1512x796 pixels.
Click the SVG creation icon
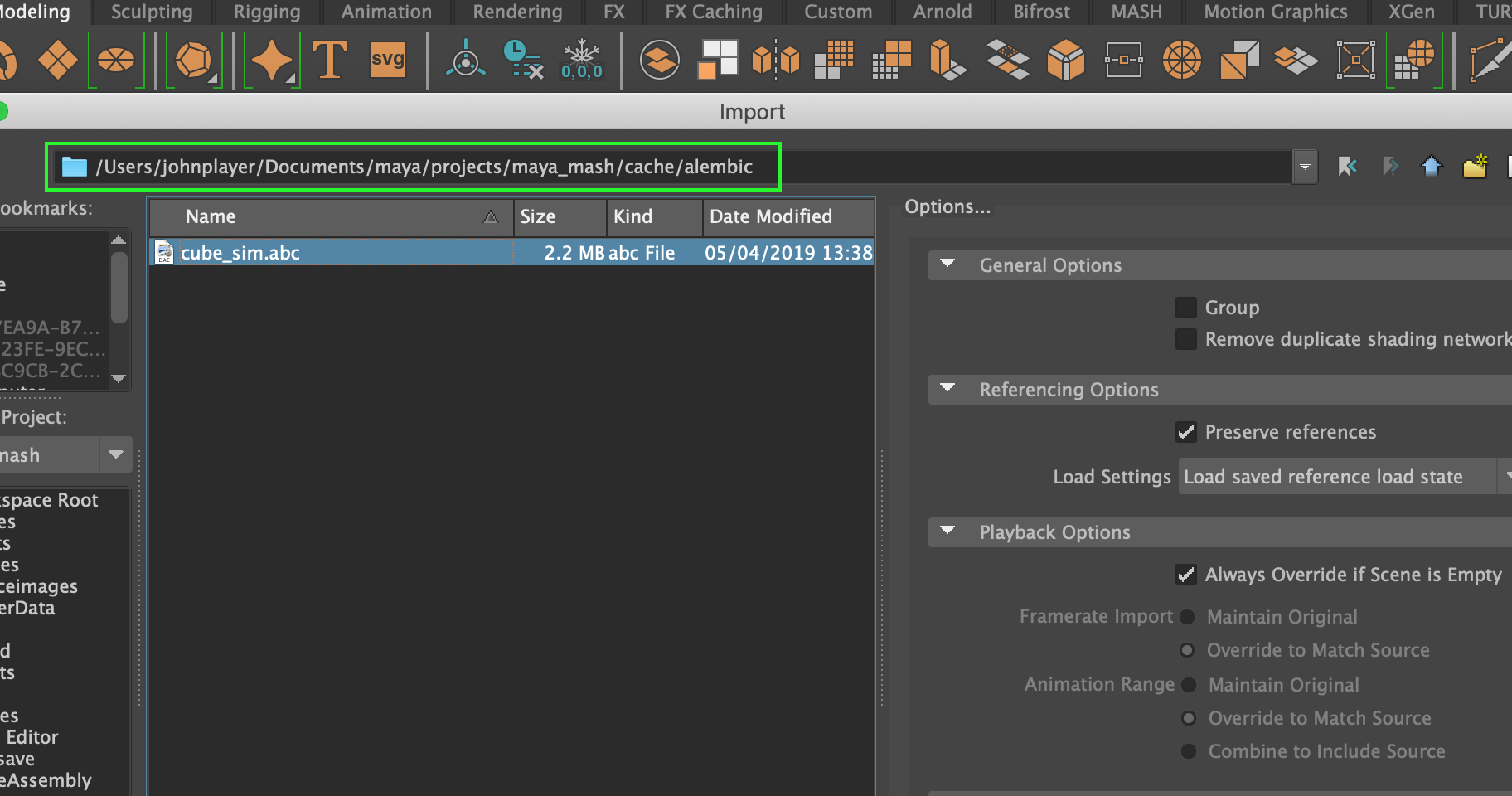(387, 59)
